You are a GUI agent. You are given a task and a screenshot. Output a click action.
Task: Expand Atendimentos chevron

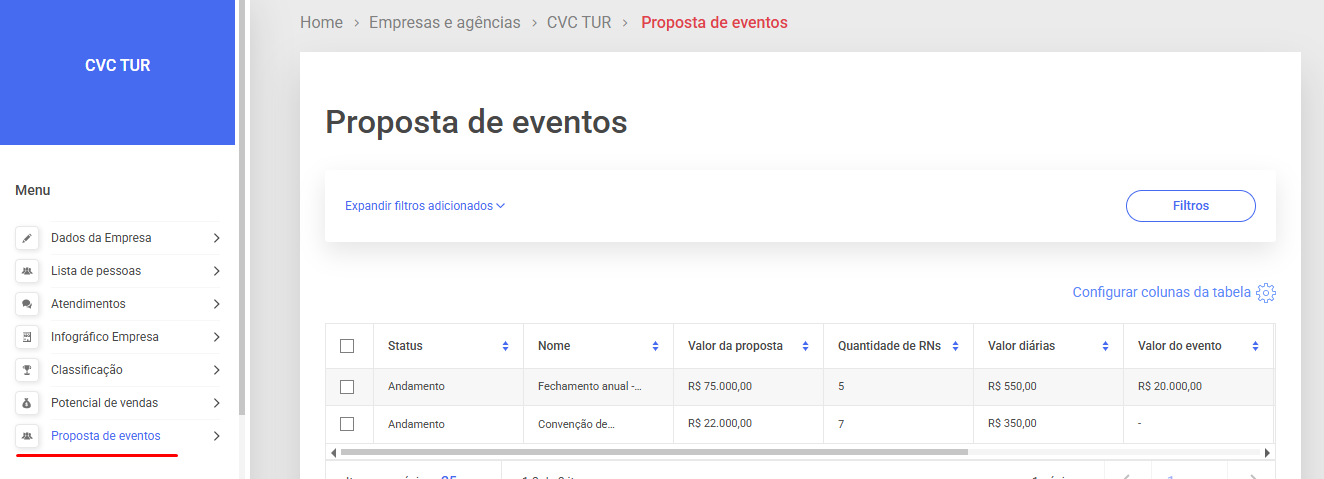point(216,304)
